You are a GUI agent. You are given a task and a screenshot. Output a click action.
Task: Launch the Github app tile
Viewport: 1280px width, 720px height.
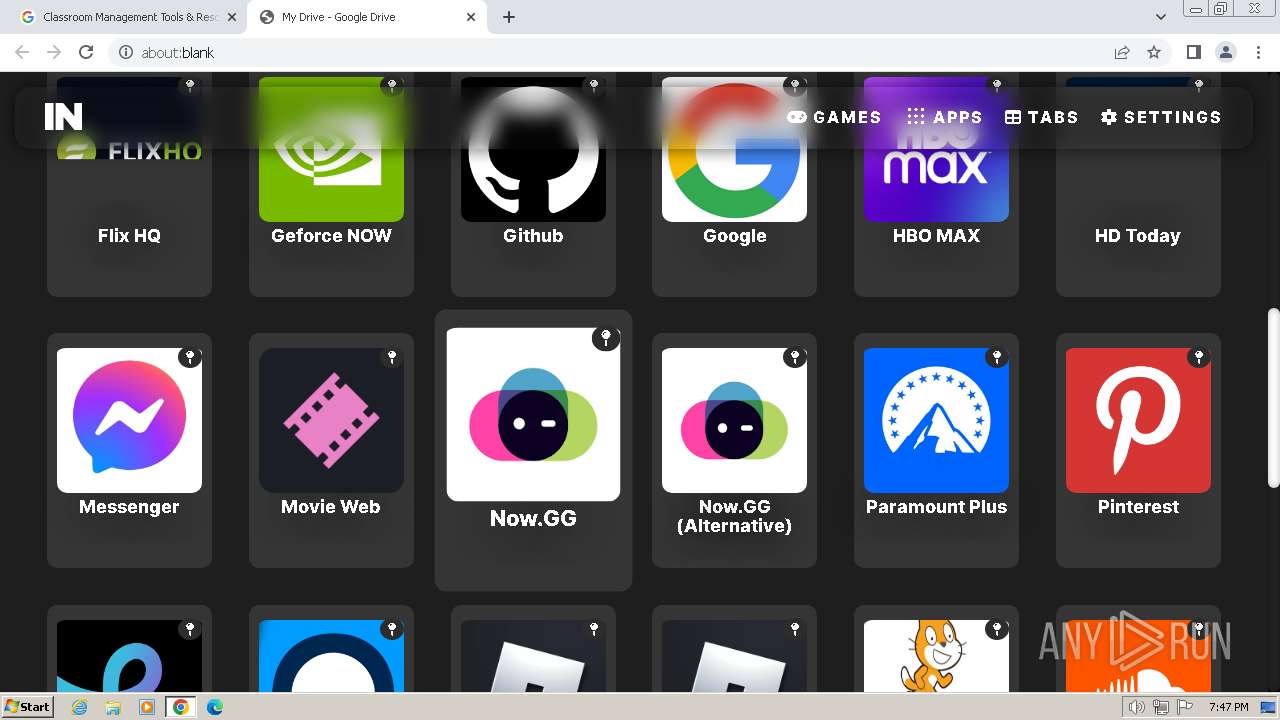coord(533,185)
